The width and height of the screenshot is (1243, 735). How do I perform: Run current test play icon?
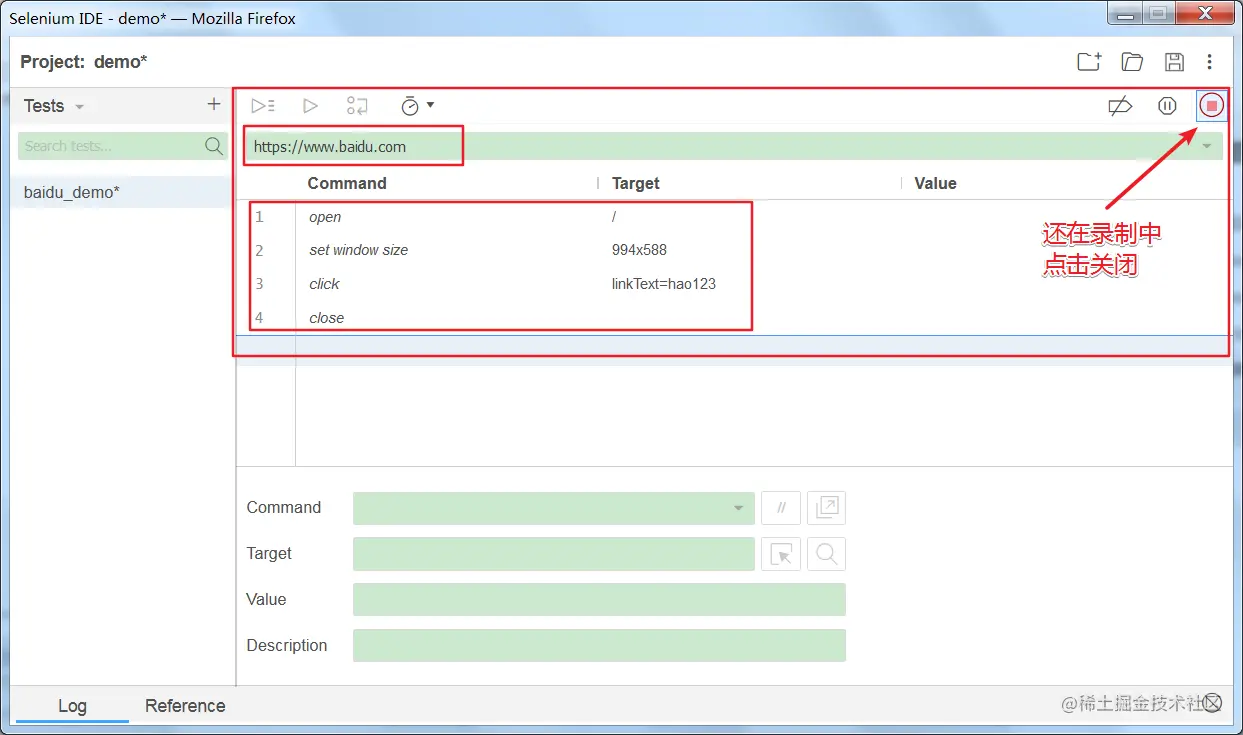click(310, 105)
